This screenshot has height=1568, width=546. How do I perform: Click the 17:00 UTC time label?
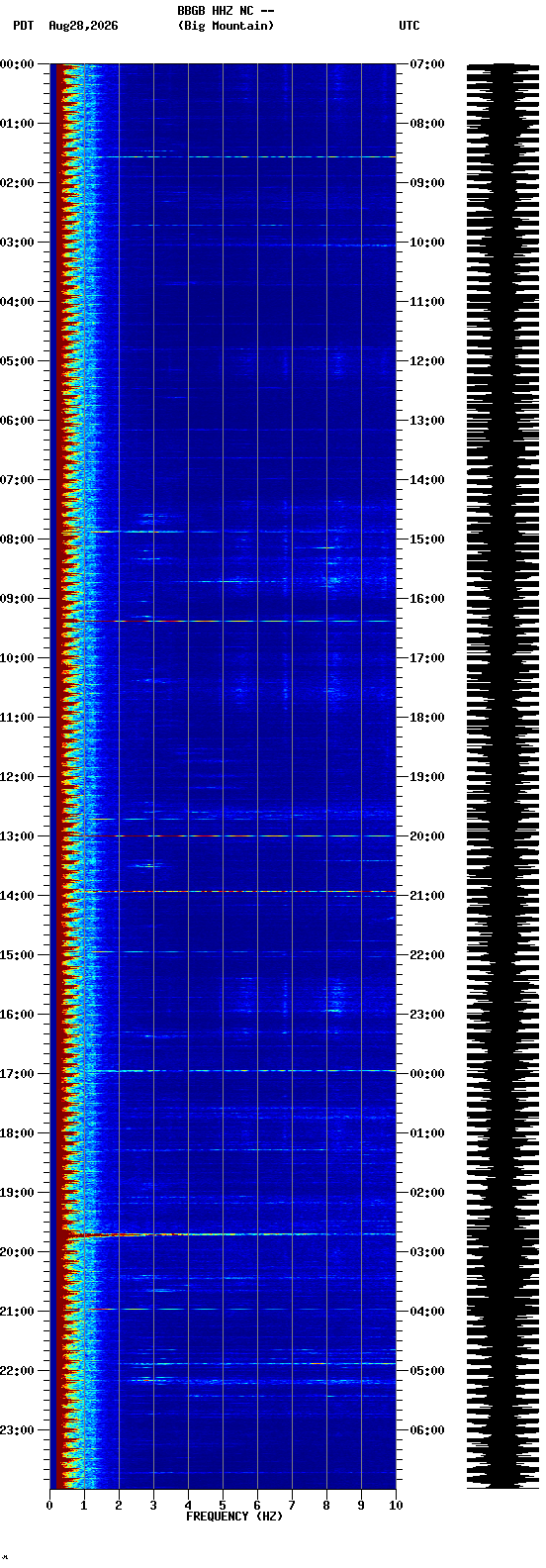click(426, 658)
